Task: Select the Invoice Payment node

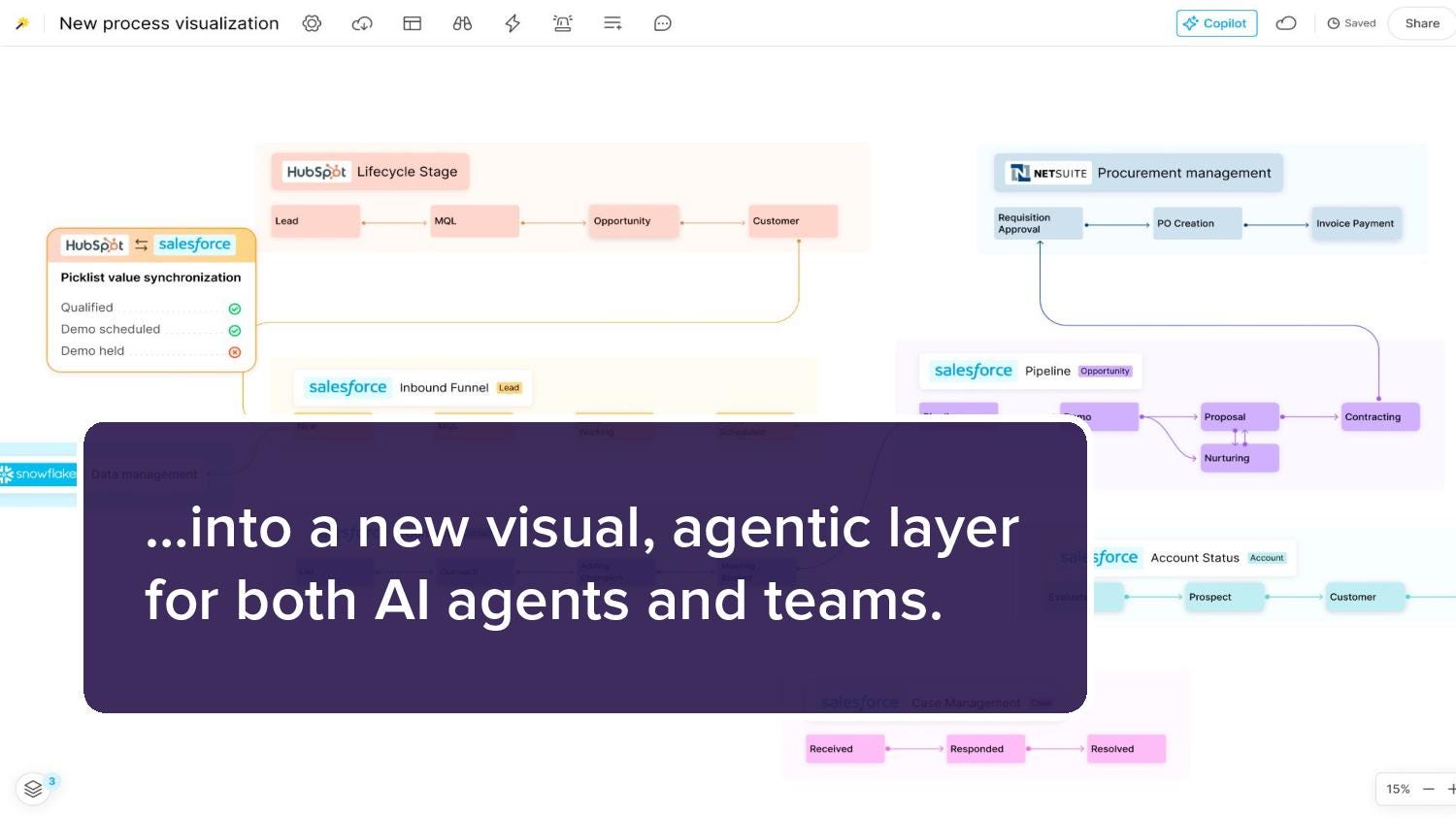Action: point(1357,223)
